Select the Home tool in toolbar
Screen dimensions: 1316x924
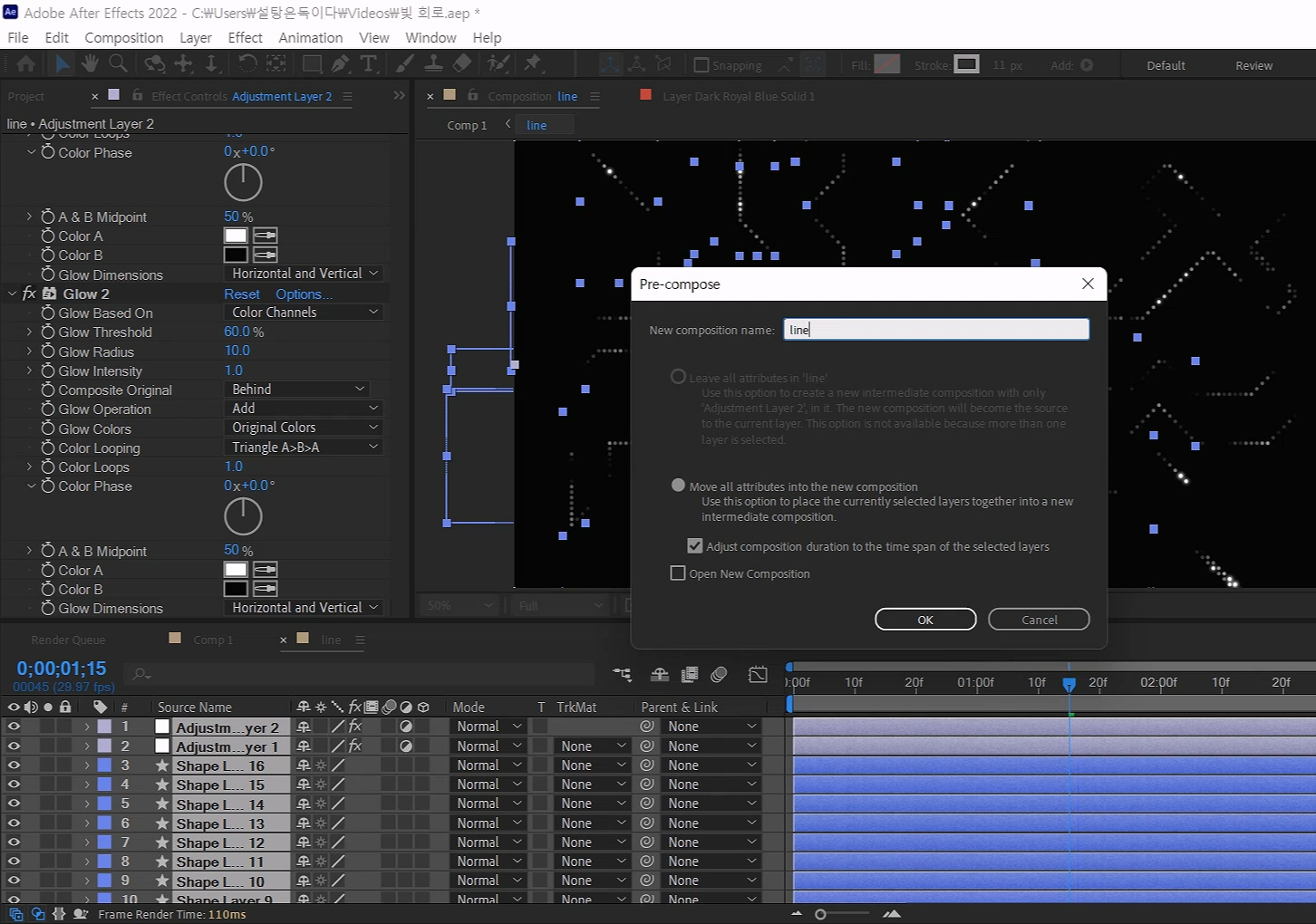pyautogui.click(x=26, y=64)
